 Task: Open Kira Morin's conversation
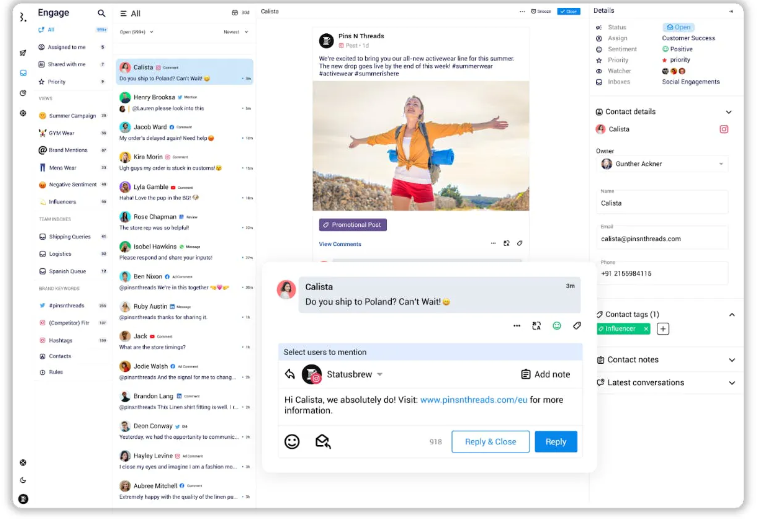click(x=185, y=162)
